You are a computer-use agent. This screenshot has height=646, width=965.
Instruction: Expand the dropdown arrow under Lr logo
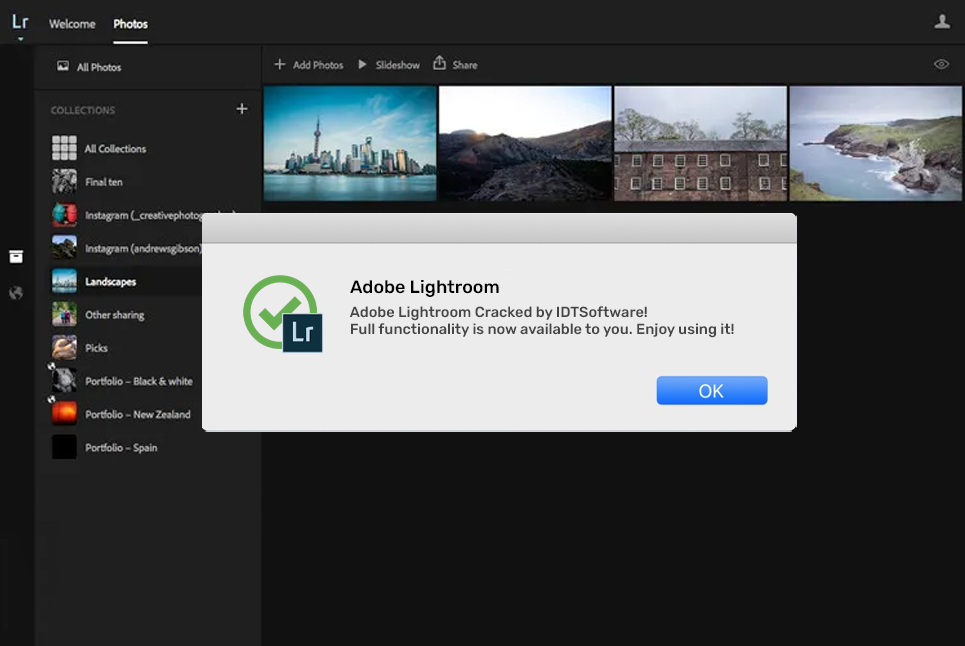pyautogui.click(x=20, y=39)
